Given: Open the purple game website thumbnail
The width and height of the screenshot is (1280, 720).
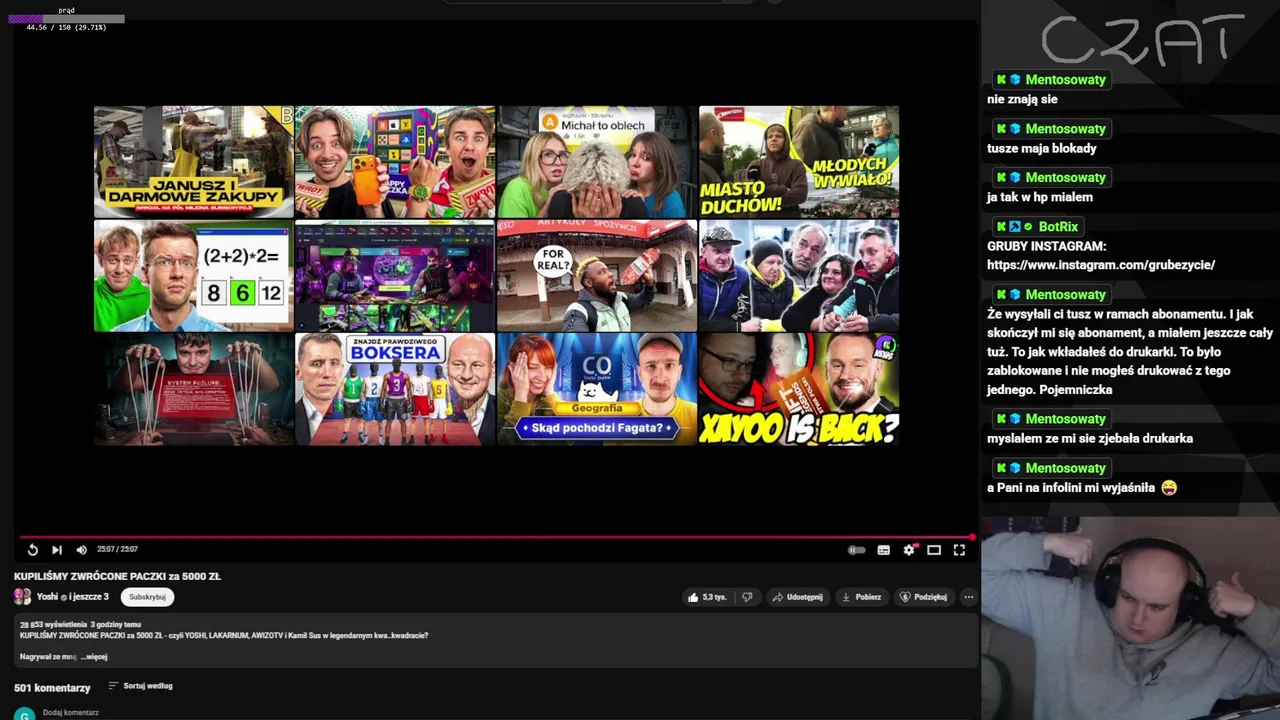Looking at the screenshot, I should 395,275.
